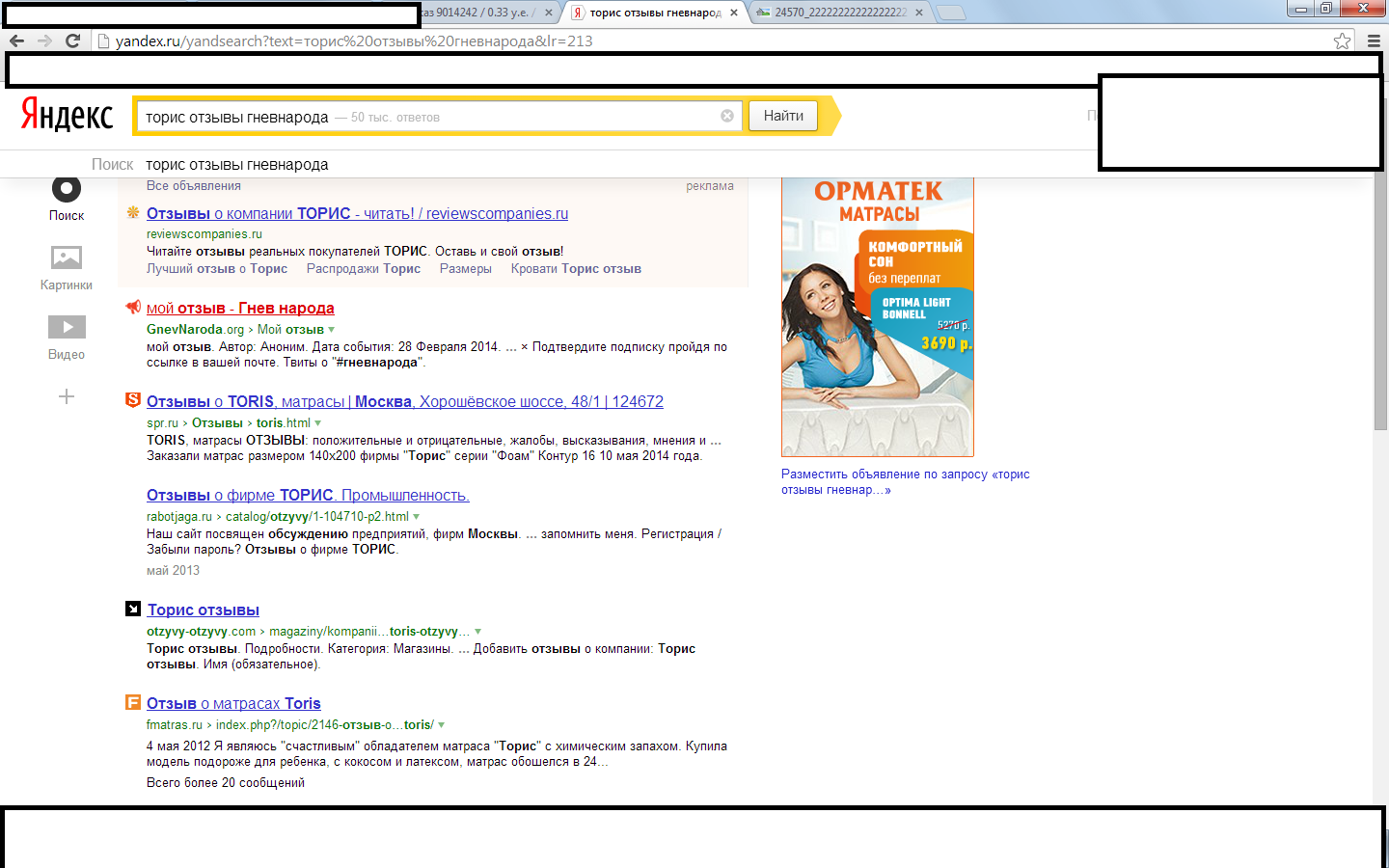Expand options arrow after fmatras.ru toris/ path
The width and height of the screenshot is (1389, 868).
(441, 725)
